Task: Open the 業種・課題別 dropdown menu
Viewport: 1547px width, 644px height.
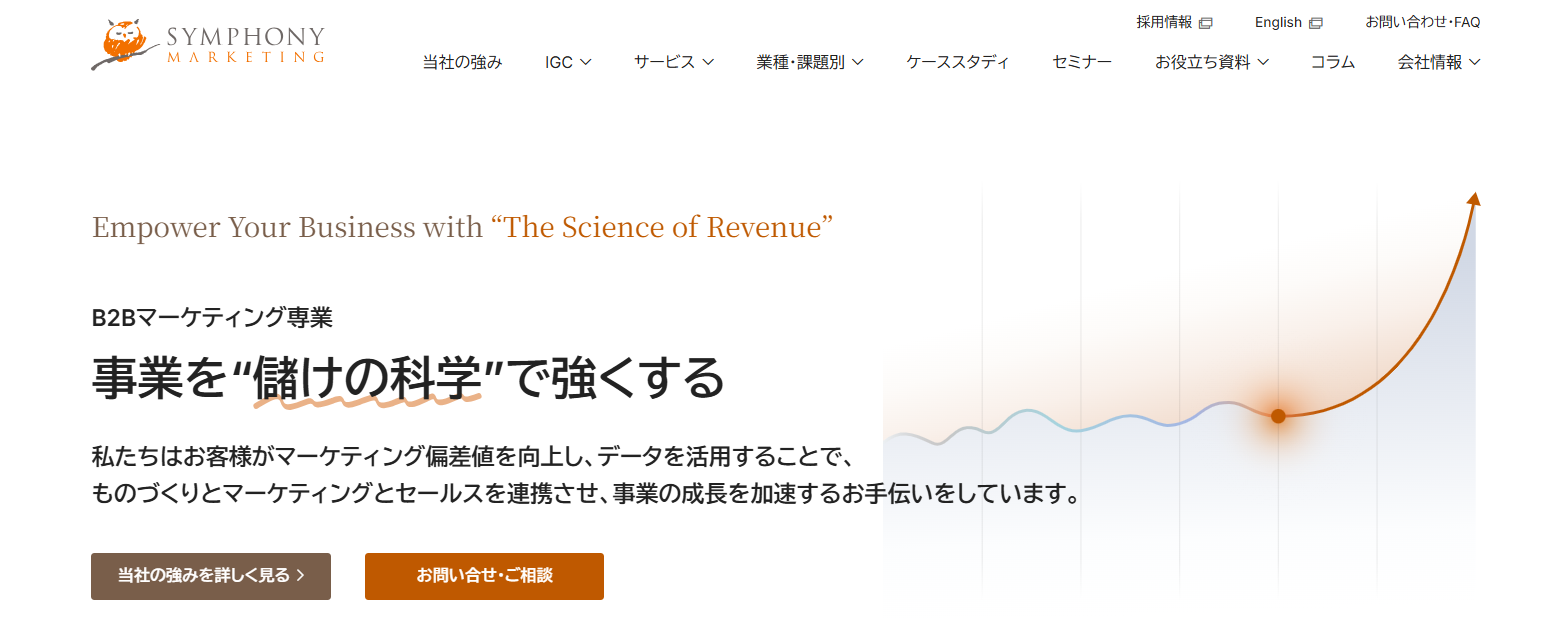Action: (x=858, y=62)
